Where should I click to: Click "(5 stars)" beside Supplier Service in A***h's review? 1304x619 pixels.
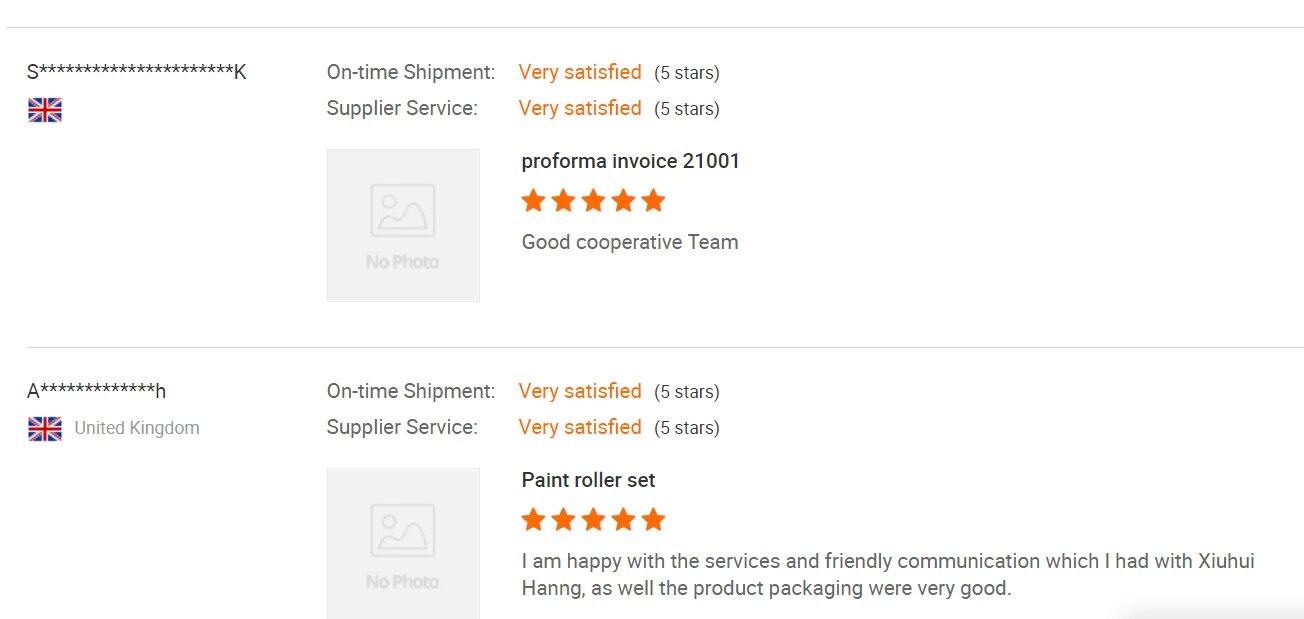(687, 428)
